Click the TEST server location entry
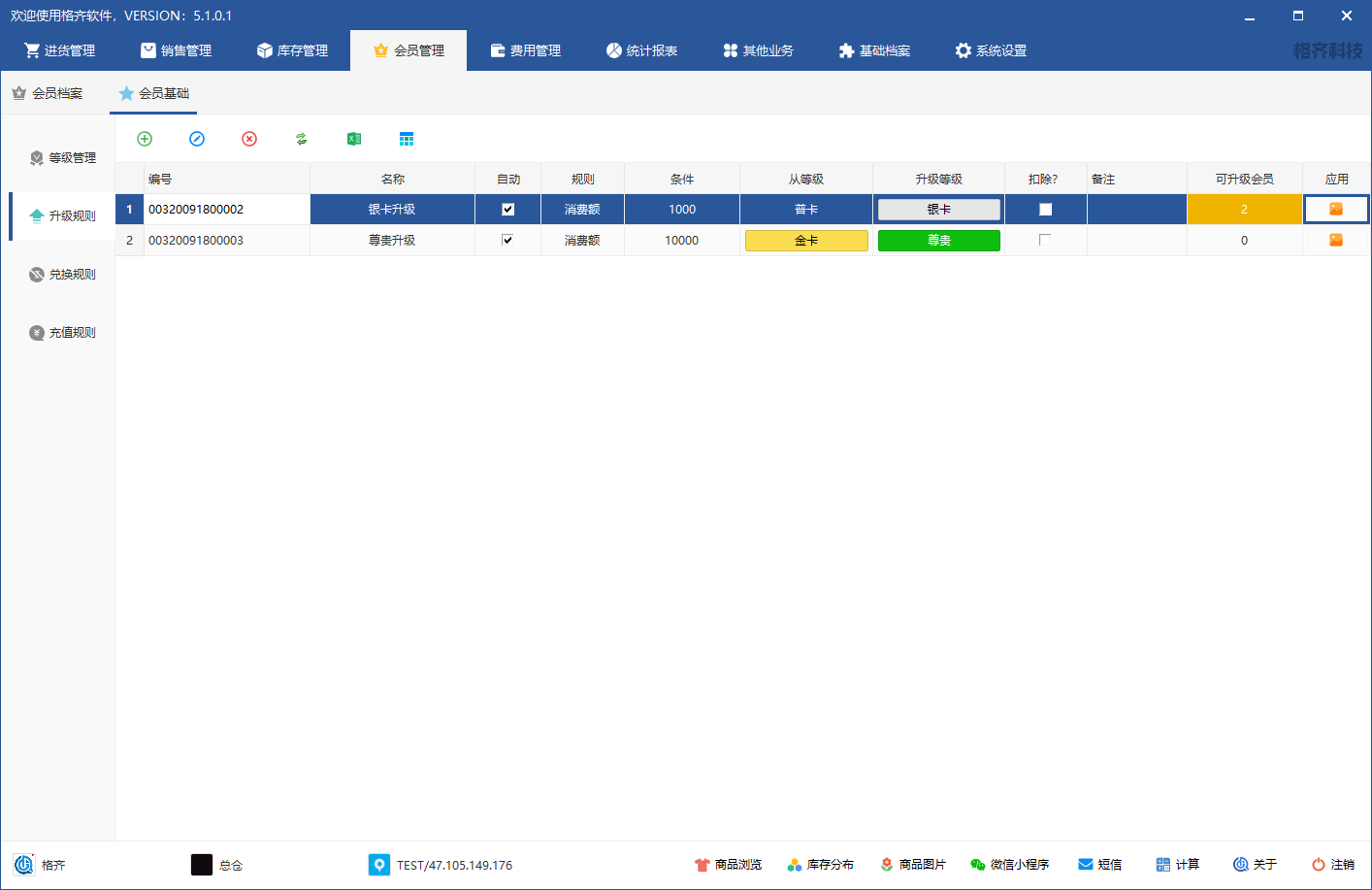 441,865
